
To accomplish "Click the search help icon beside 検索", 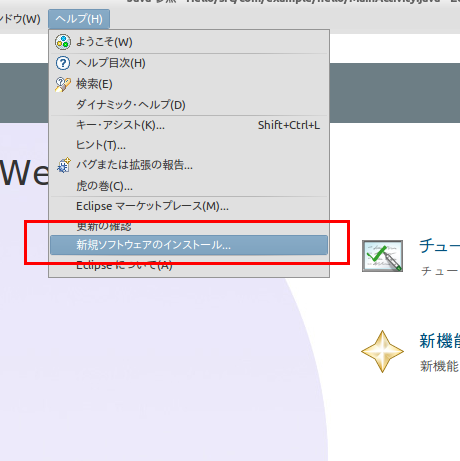I will 63,84.
